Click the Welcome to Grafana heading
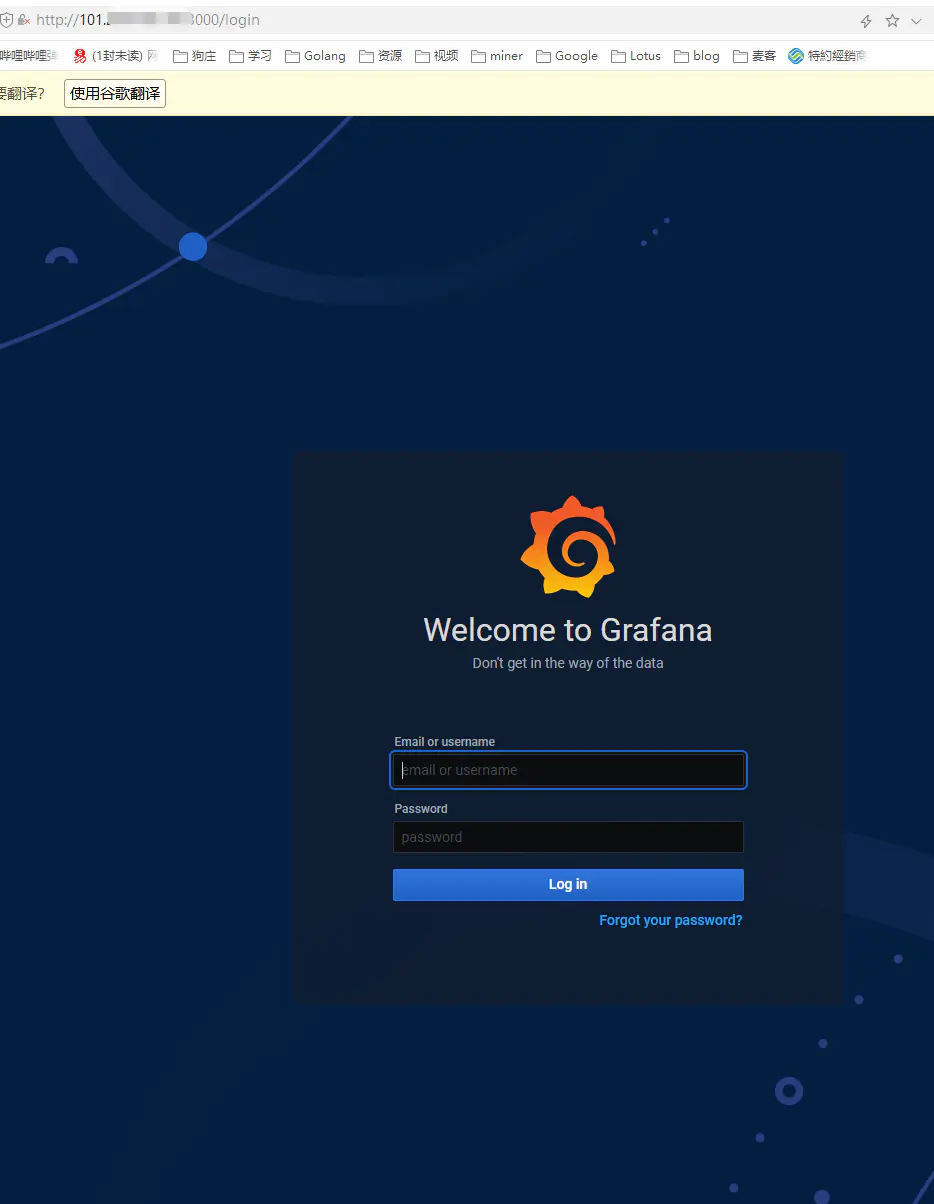The image size is (934, 1204). [568, 630]
